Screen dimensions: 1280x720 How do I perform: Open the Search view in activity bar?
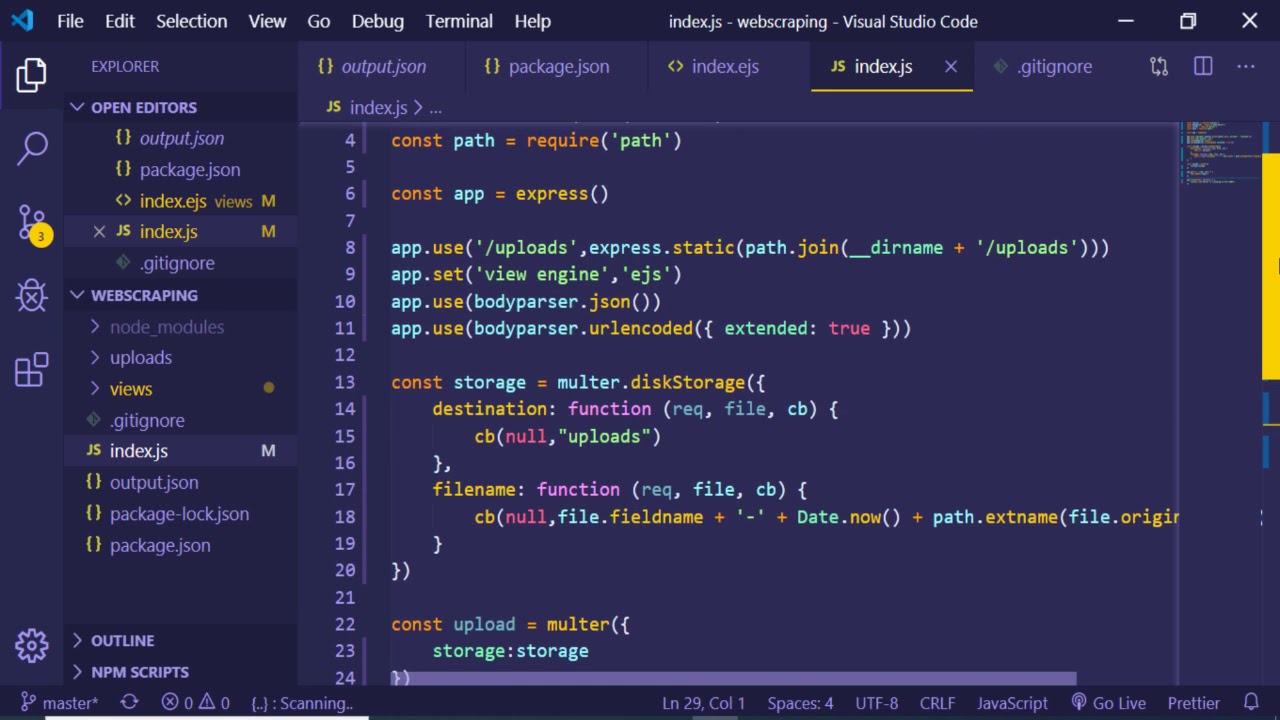[32, 148]
